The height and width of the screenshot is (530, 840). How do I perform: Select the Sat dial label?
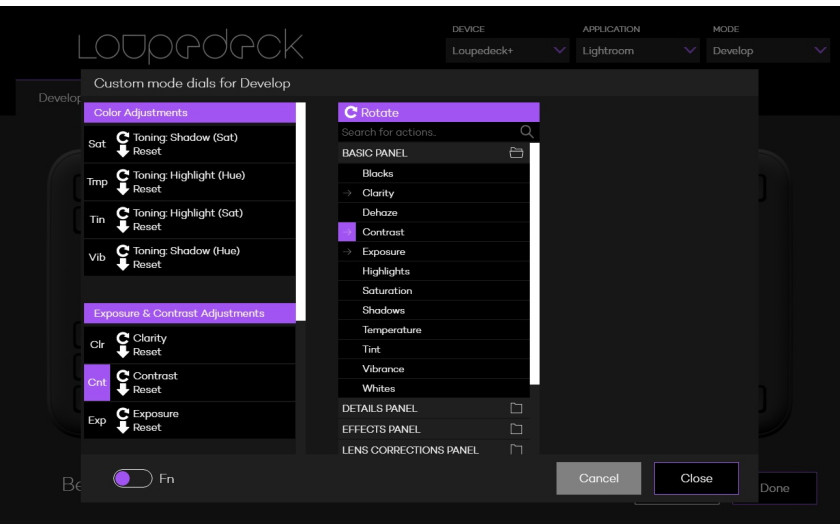point(97,144)
